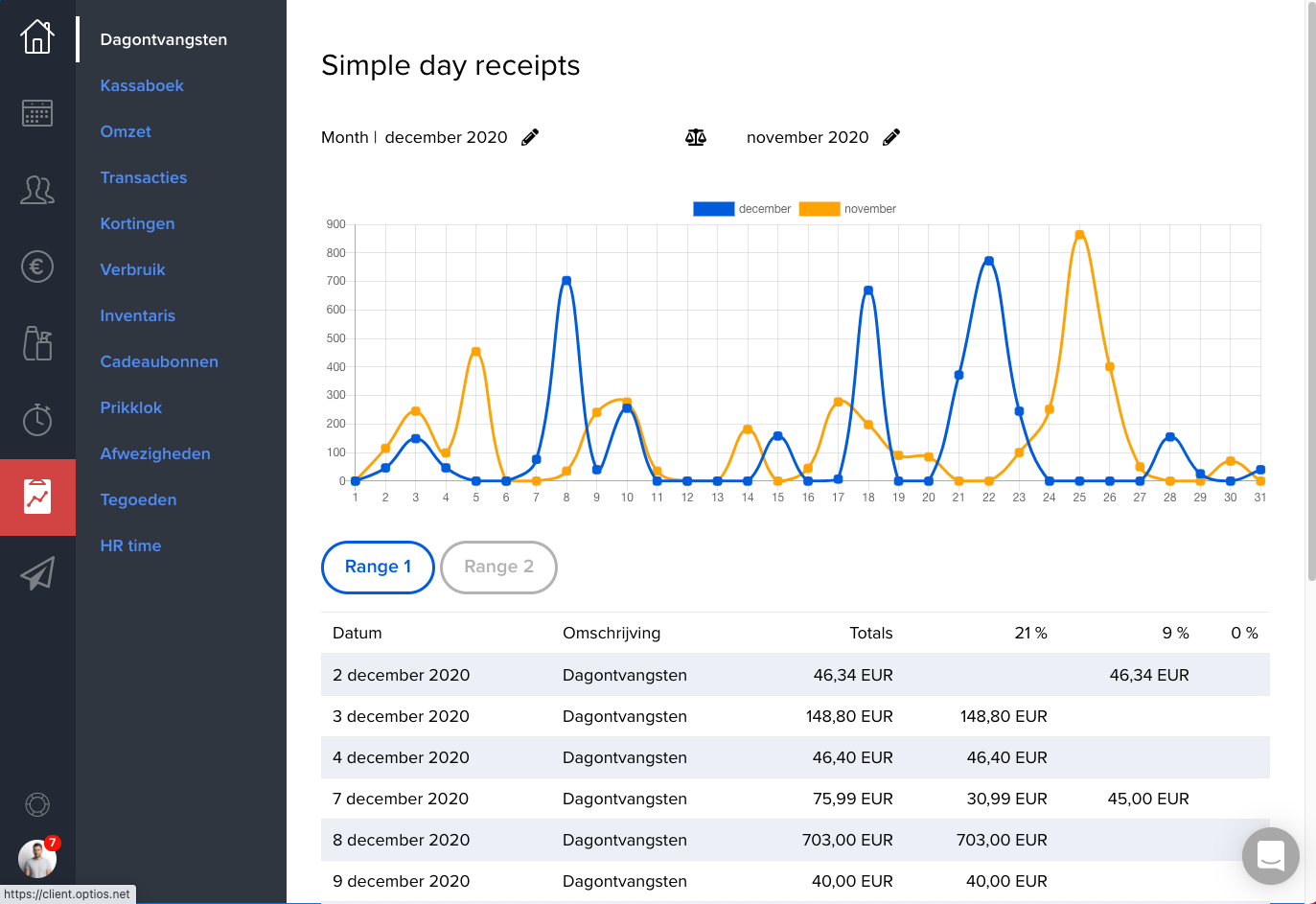
Task: Select the 4 december 2020 row
Action: (x=796, y=757)
